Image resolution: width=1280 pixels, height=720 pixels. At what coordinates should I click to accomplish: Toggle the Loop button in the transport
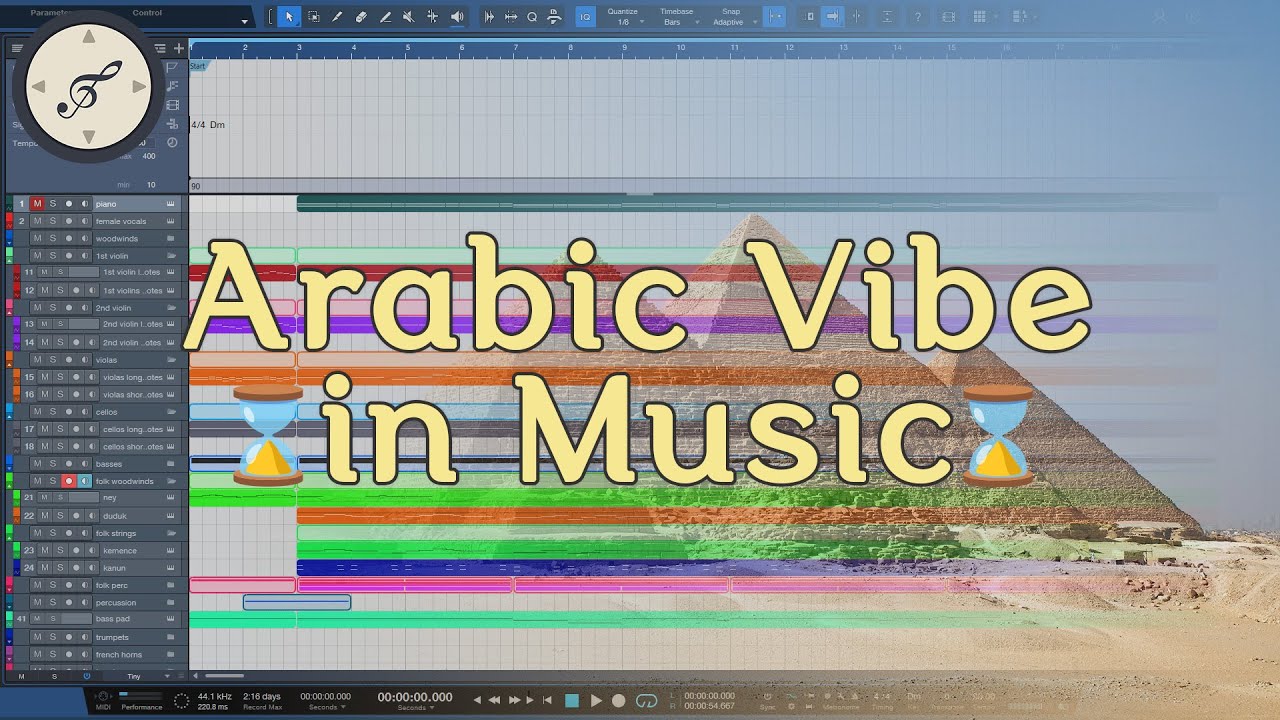646,701
